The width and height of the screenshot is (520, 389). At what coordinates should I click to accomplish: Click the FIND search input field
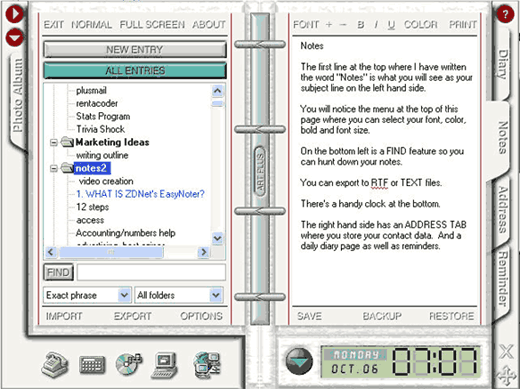pyautogui.click(x=151, y=272)
